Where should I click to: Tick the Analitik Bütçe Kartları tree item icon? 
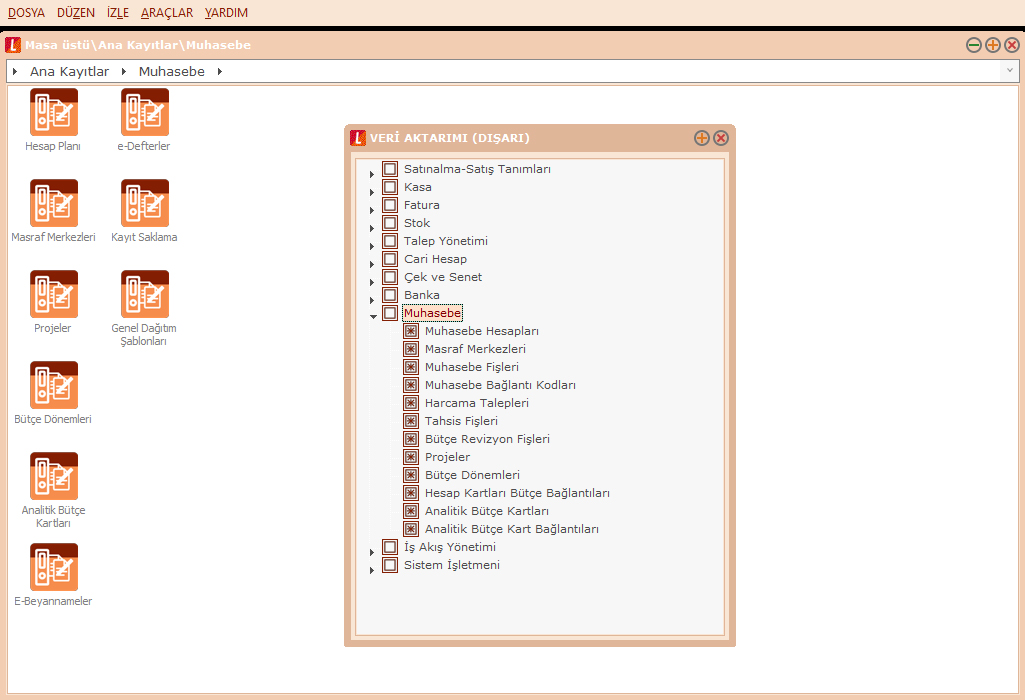tap(411, 511)
